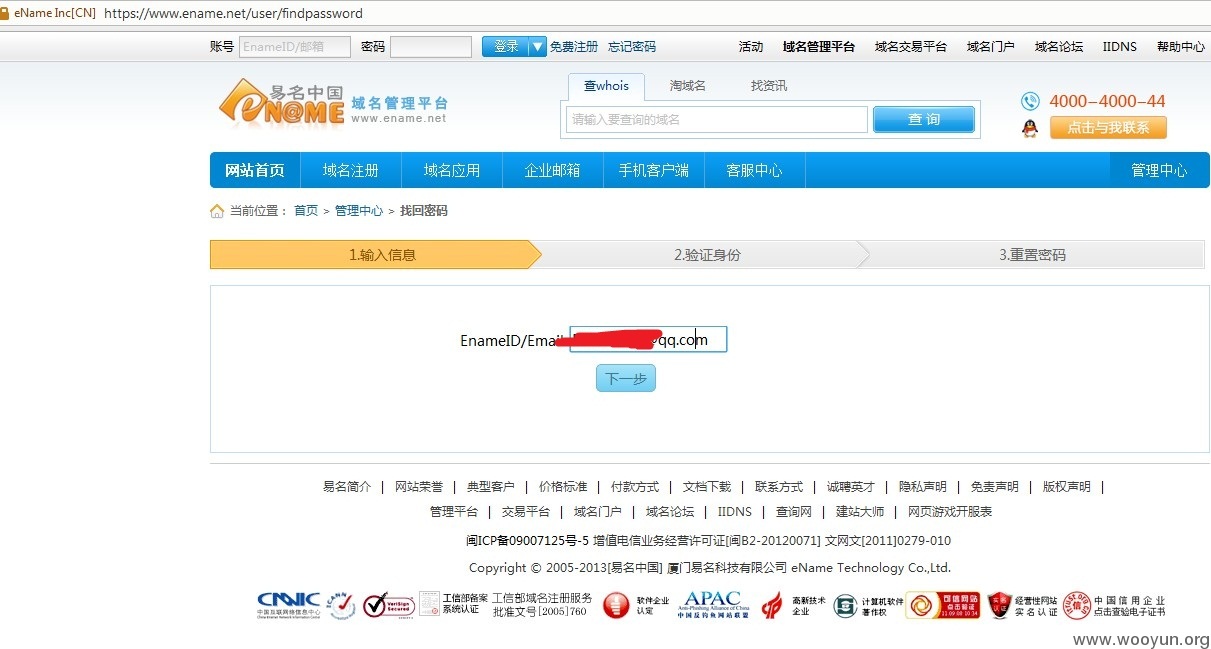Screen dimensions: 1211x649
Task: Open the 经营性网站实名认证 badge
Action: coord(1022,605)
